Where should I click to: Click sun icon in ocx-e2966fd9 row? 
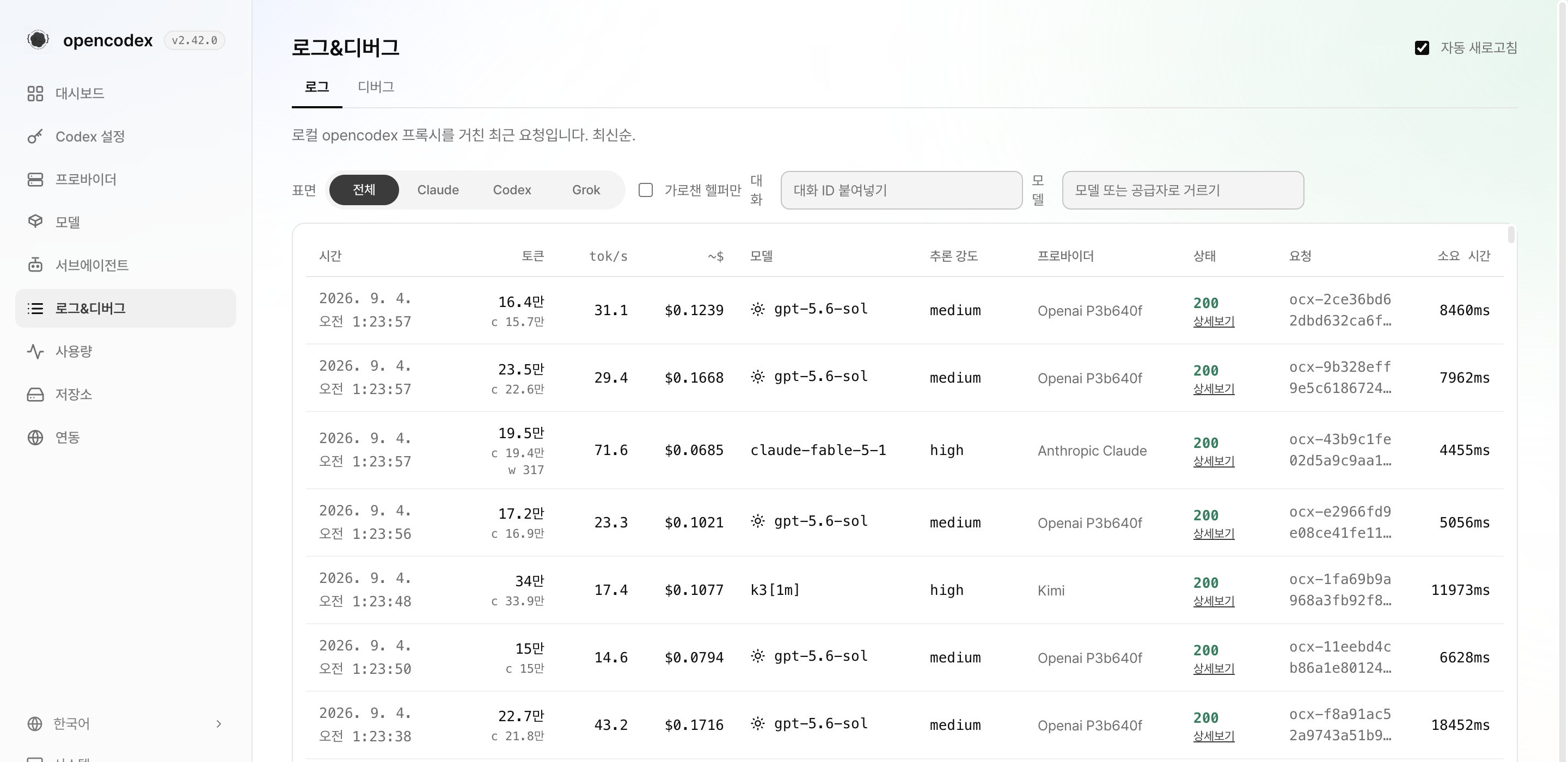(x=758, y=521)
